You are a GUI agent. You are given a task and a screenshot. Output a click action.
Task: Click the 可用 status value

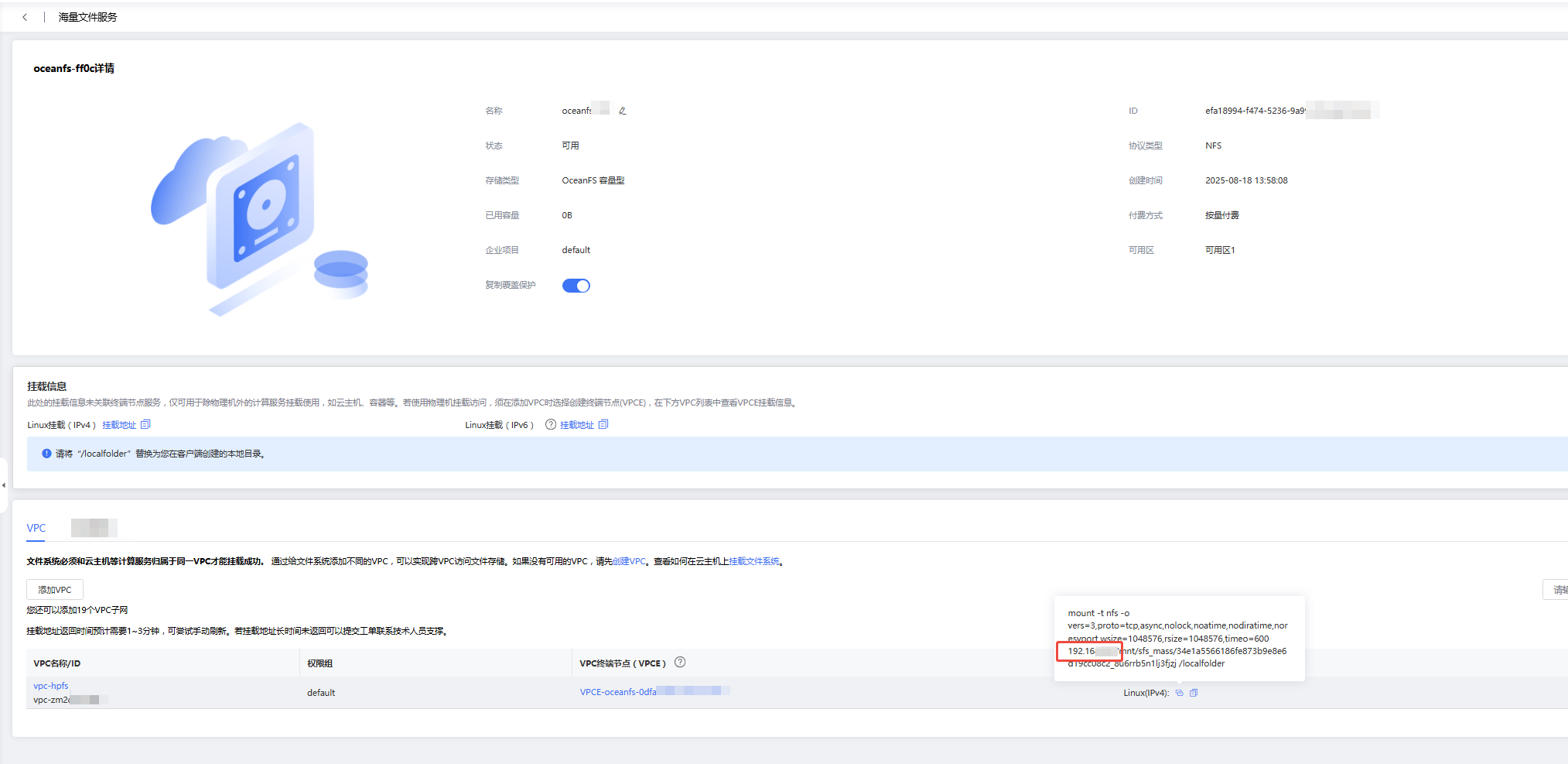[570, 146]
